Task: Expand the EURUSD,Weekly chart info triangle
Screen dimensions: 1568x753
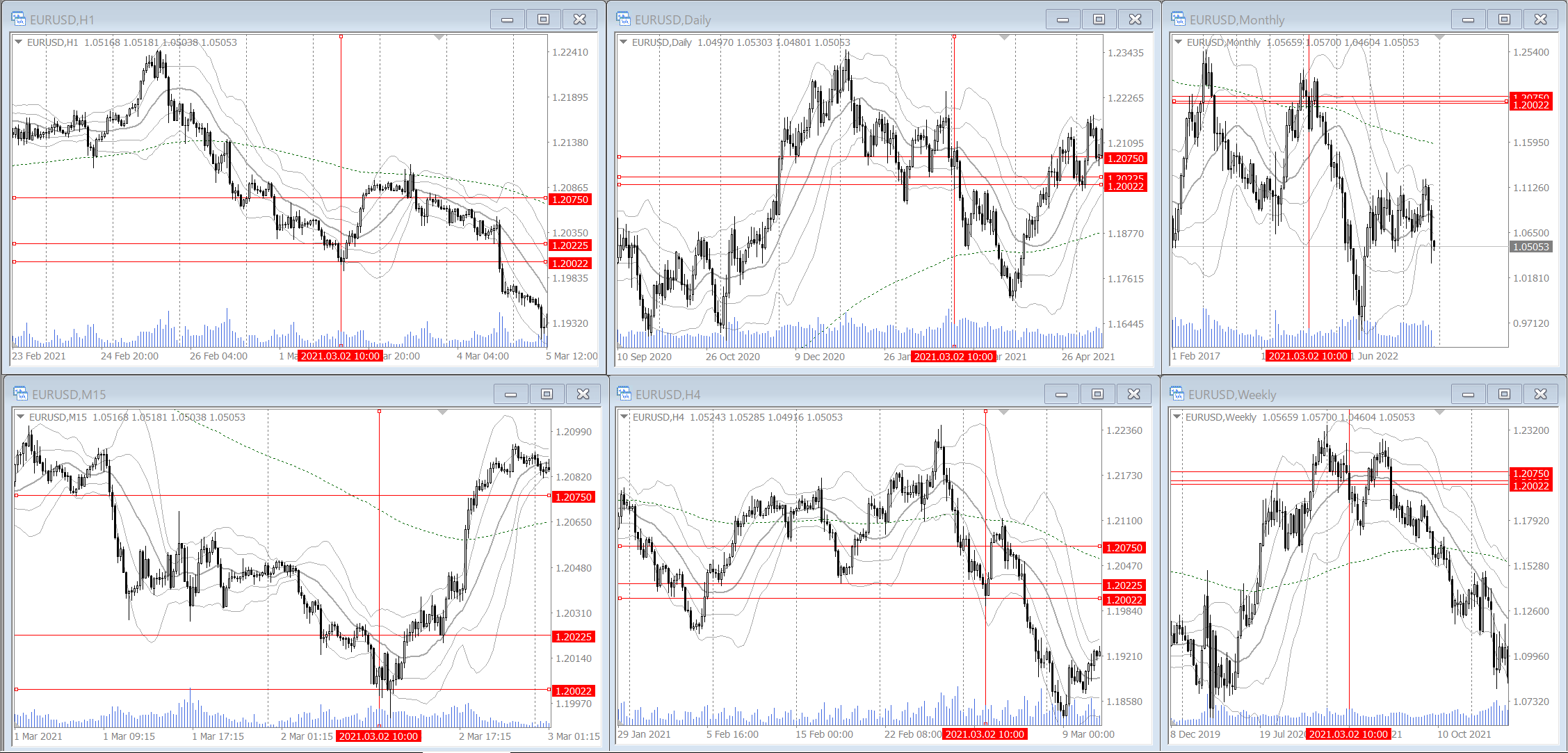Action: click(x=1177, y=417)
